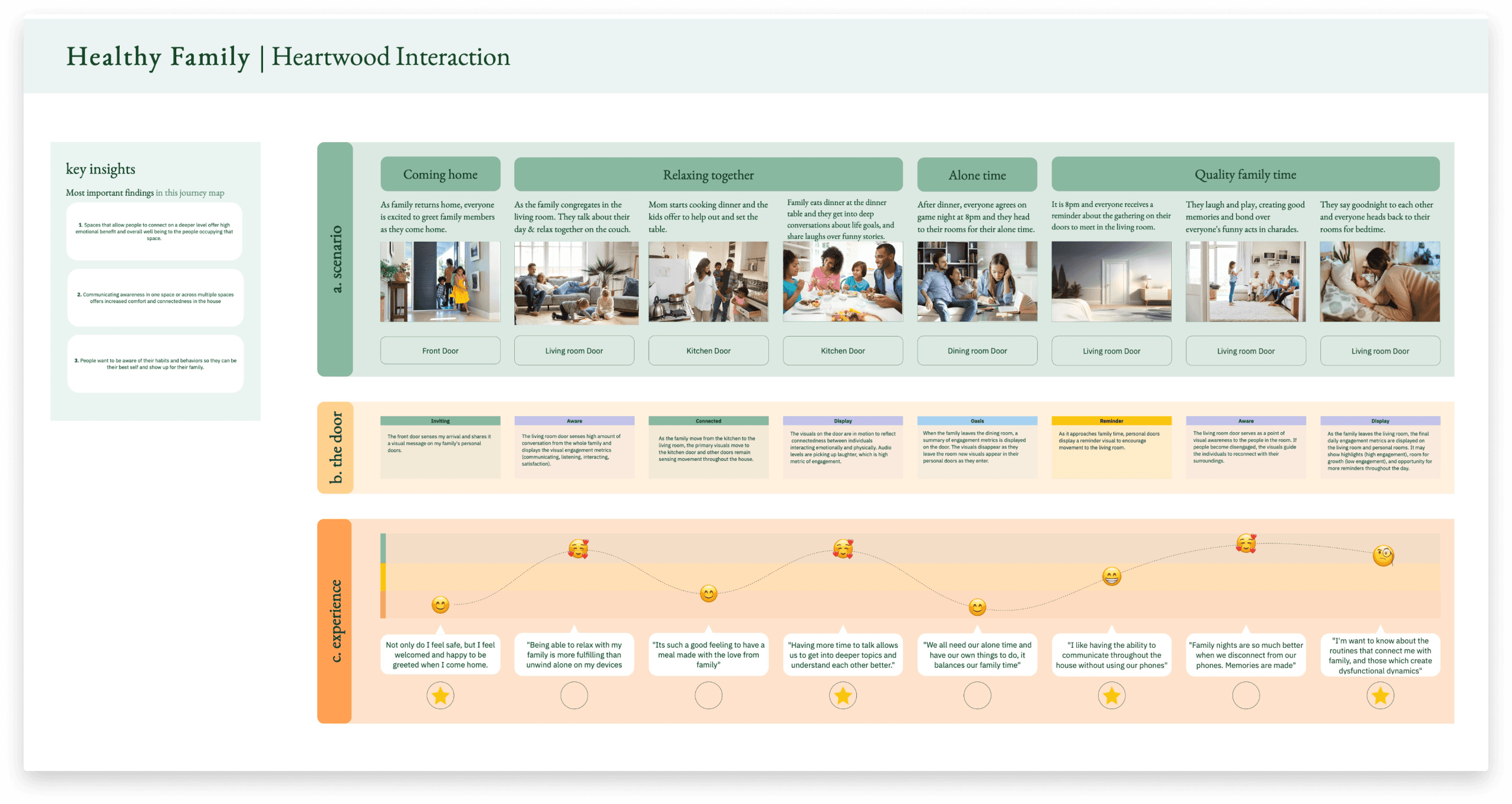
Task: Click the "Dining room Door" label button
Action: pyautogui.click(x=977, y=351)
